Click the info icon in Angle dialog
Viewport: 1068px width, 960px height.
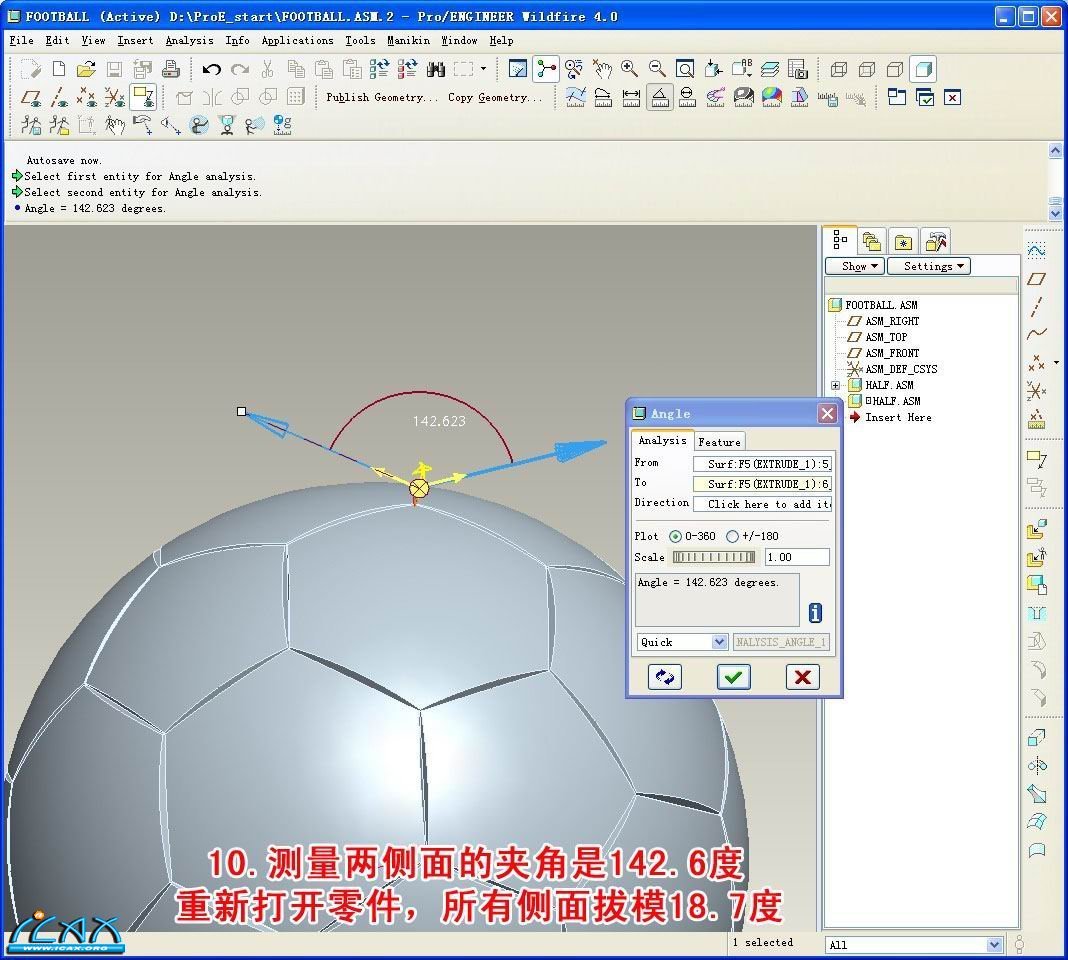[815, 613]
